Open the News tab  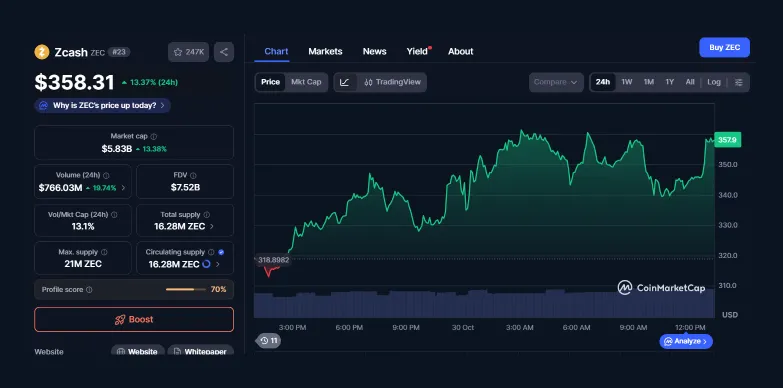pyautogui.click(x=375, y=51)
